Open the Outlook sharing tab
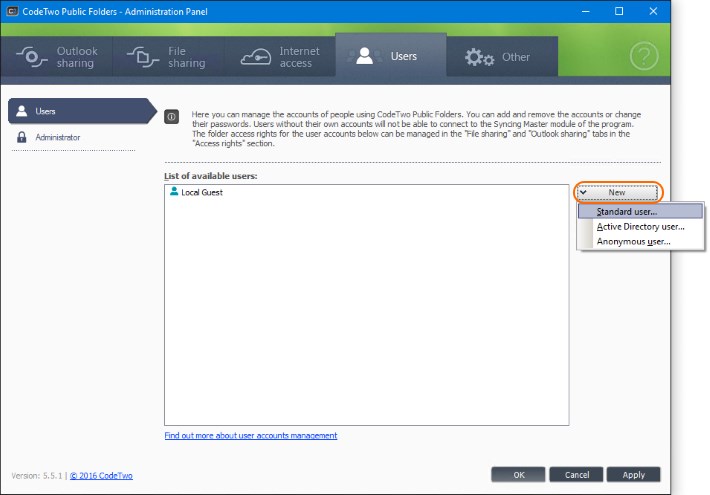Screen dimensions: 710x495 point(57,57)
